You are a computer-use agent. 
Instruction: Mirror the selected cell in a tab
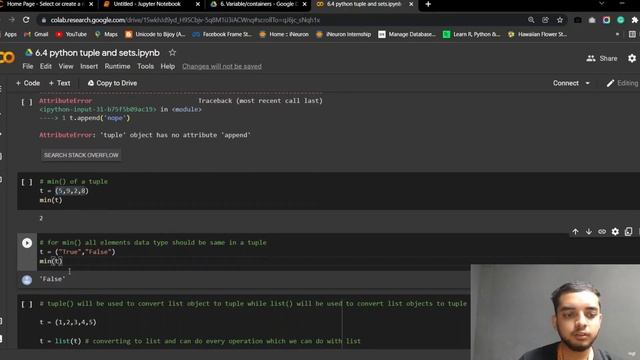click(x=628, y=231)
